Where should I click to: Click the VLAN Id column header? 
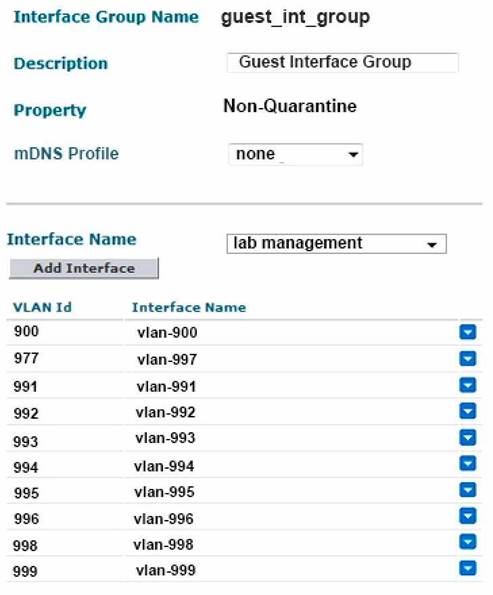click(x=42, y=307)
